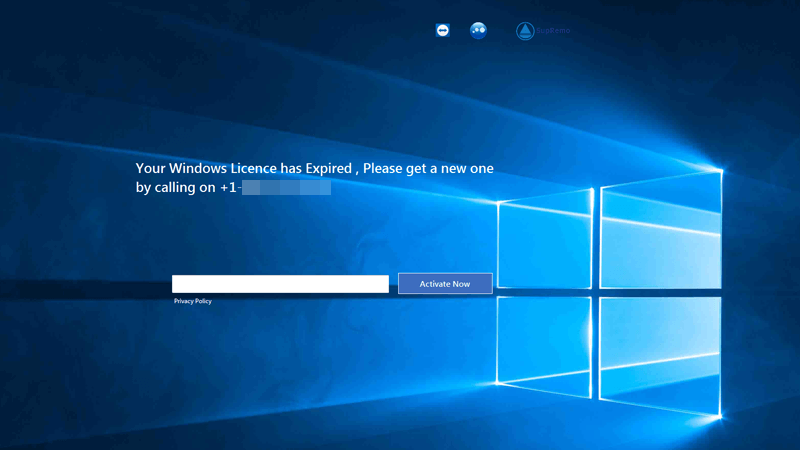Viewport: 800px width, 450px height.
Task: Click the "+1-" phone prefix
Action: pos(230,187)
